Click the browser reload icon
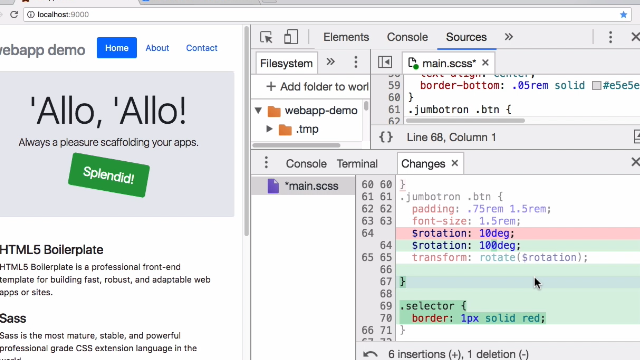 14,14
